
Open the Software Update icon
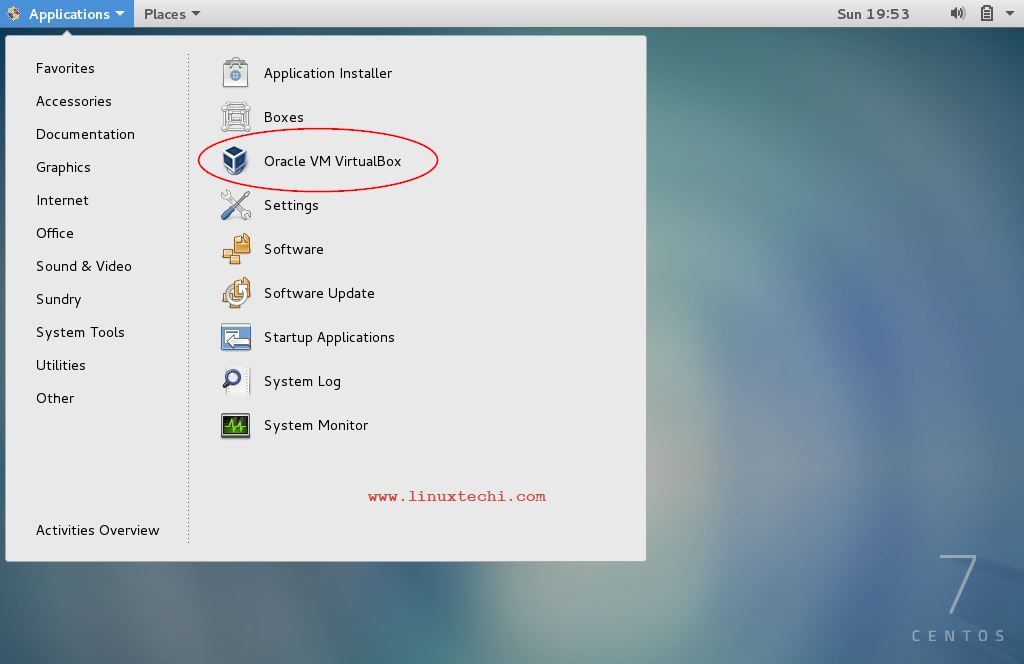[x=236, y=293]
